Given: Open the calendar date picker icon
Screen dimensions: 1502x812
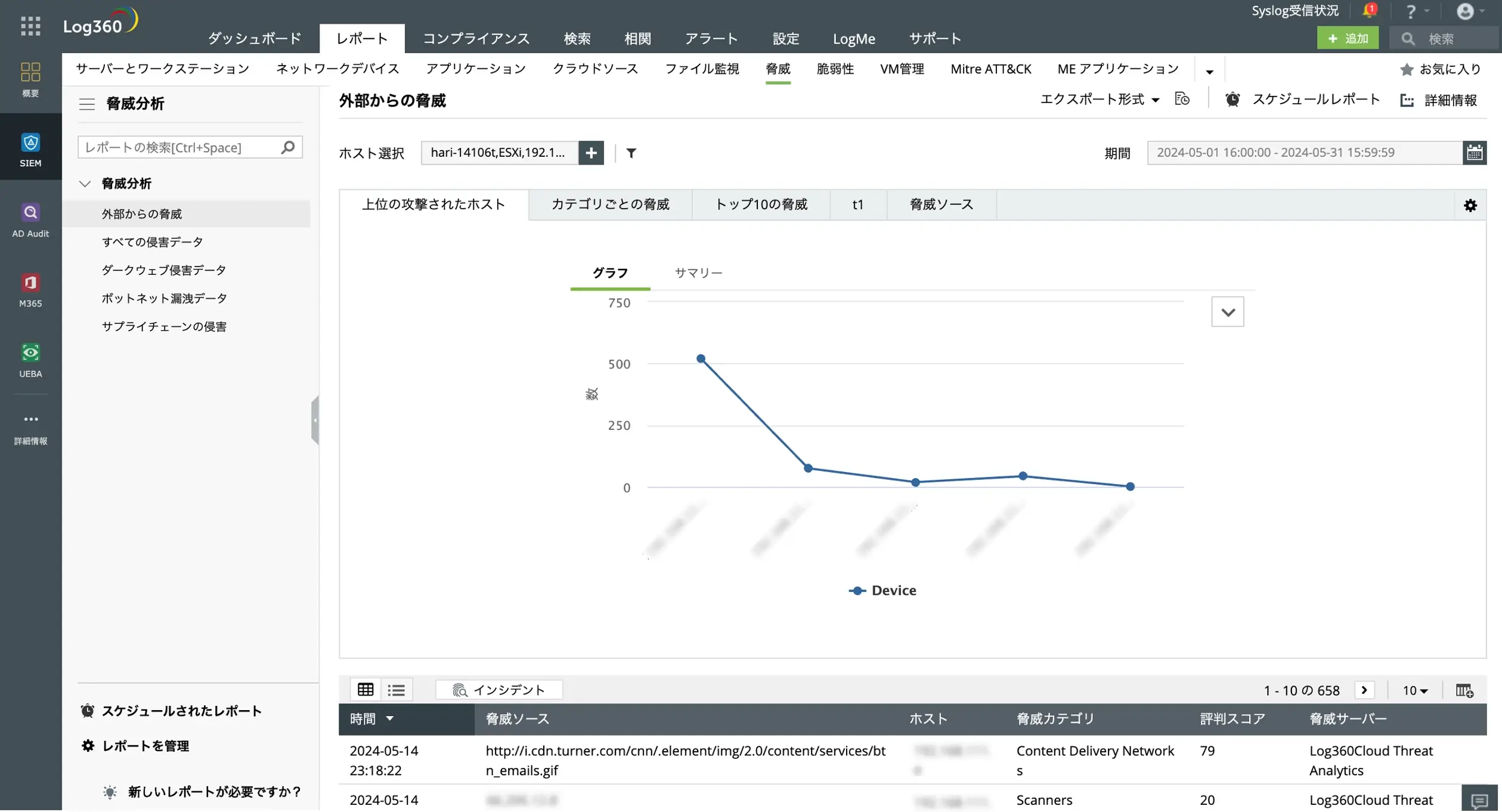Looking at the screenshot, I should pos(1474,153).
